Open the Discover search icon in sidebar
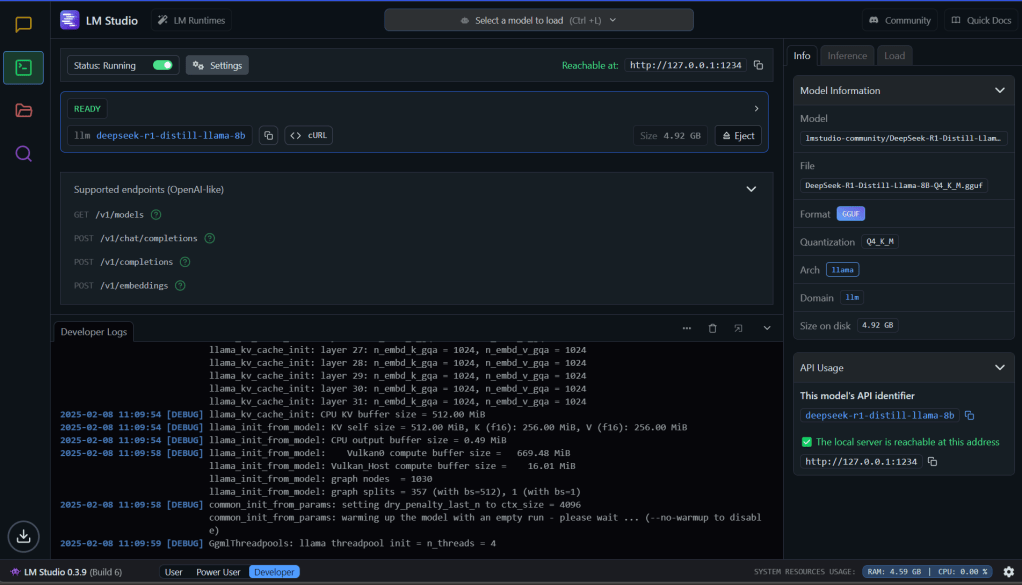Screen dimensions: 1022x585 [24, 153]
